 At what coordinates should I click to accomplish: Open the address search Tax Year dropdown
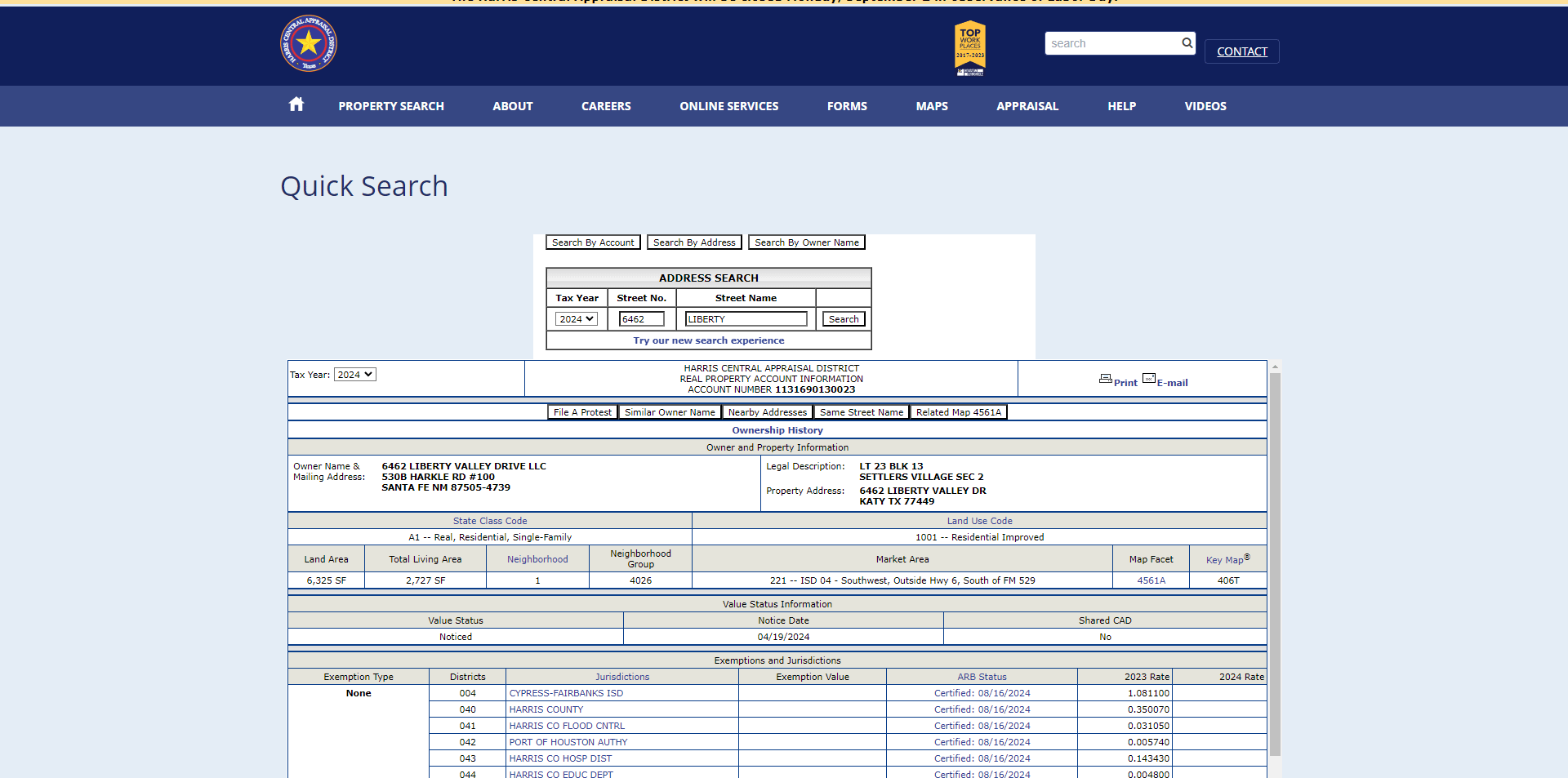(577, 319)
